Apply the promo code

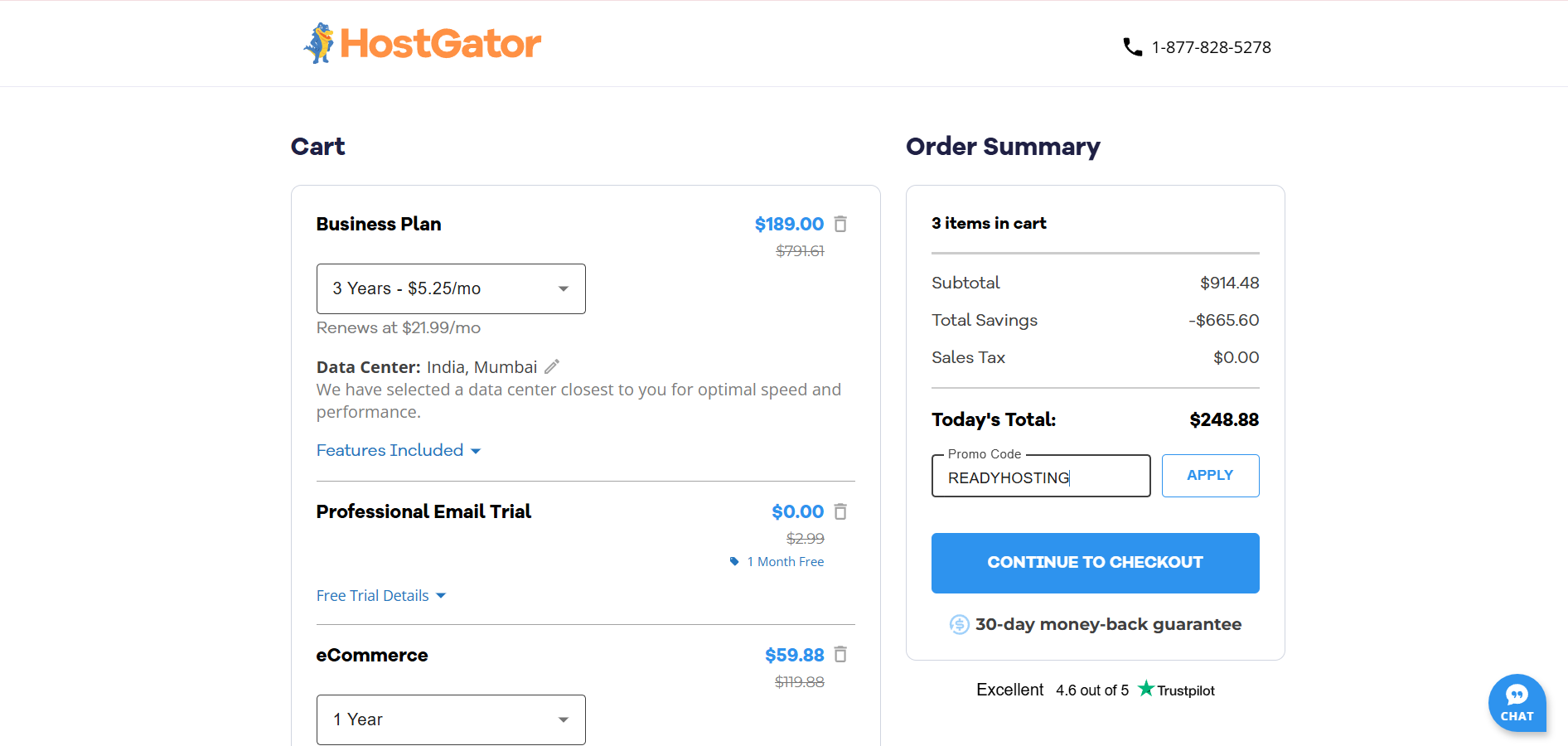pyautogui.click(x=1210, y=476)
